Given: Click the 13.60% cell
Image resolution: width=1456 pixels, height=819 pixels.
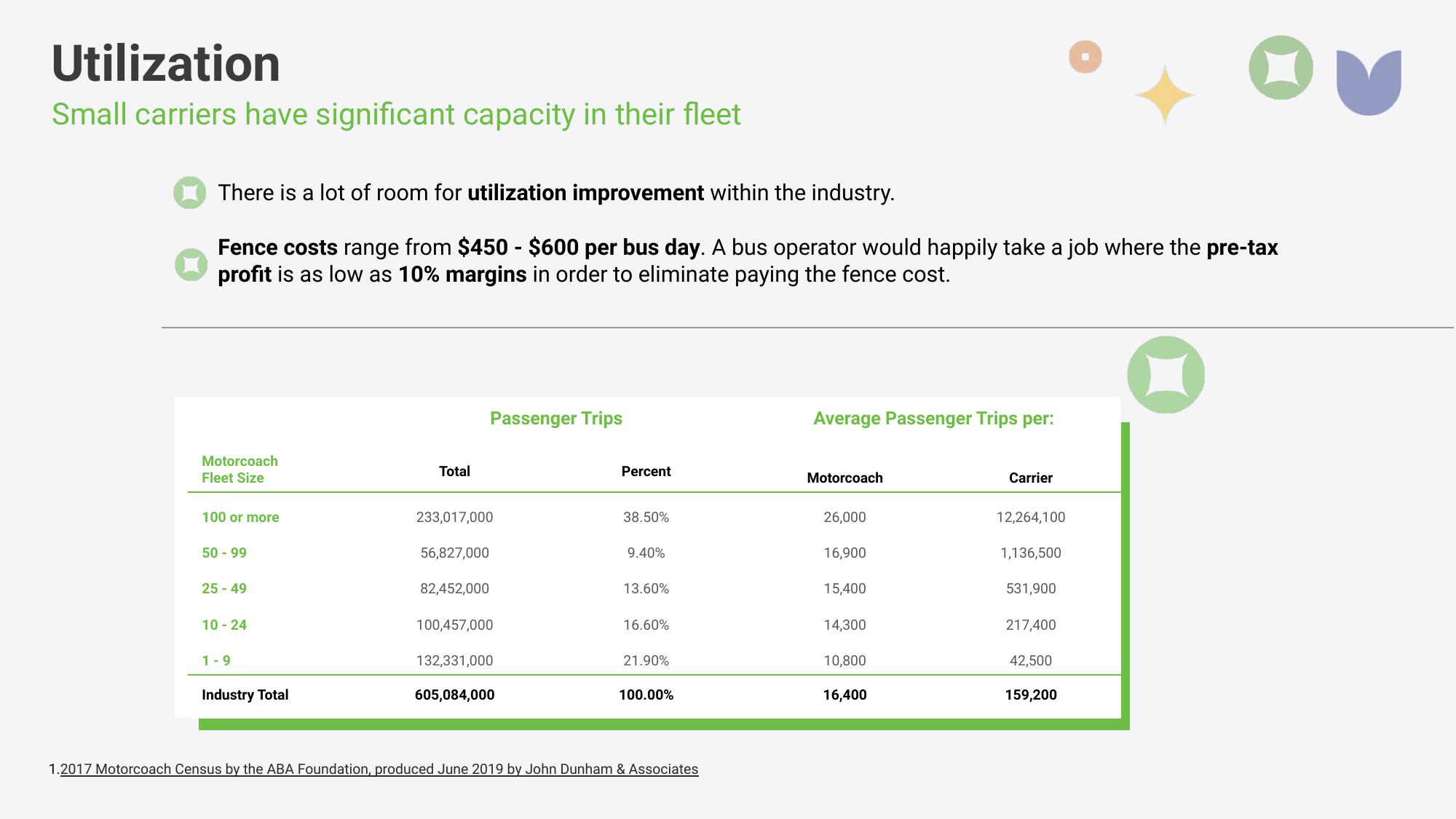Looking at the screenshot, I should (646, 588).
